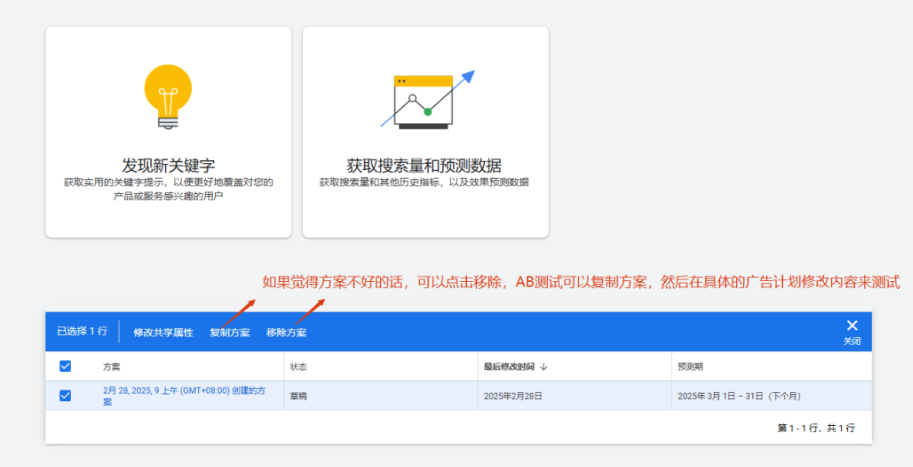Click the sort arrow beside 最后修改时间
Image resolution: width=913 pixels, height=467 pixels.
coord(544,367)
